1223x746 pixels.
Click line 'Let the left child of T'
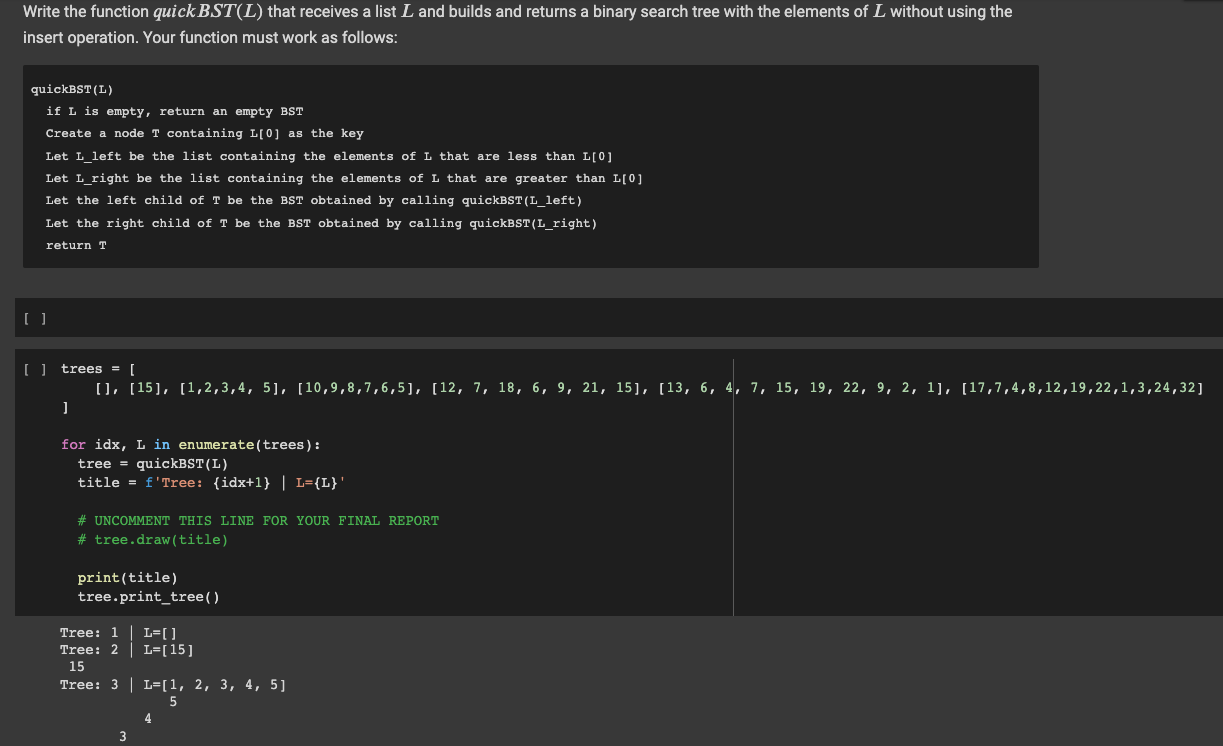click(314, 200)
